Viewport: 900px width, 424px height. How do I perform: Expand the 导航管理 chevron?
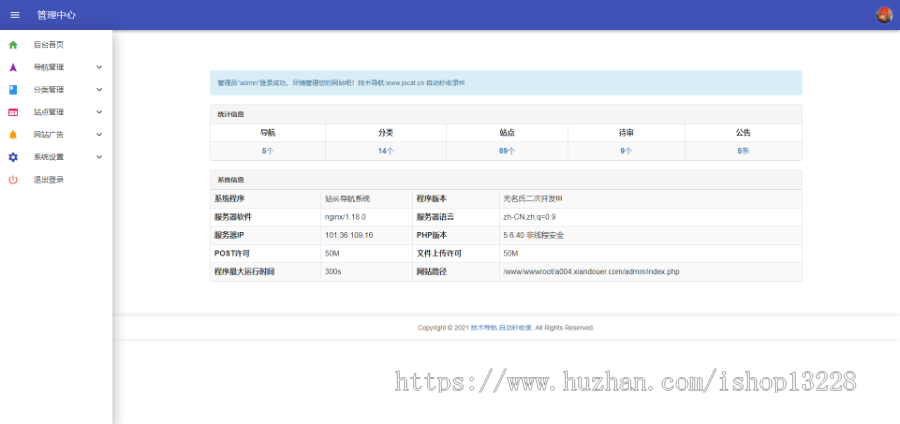[99, 67]
